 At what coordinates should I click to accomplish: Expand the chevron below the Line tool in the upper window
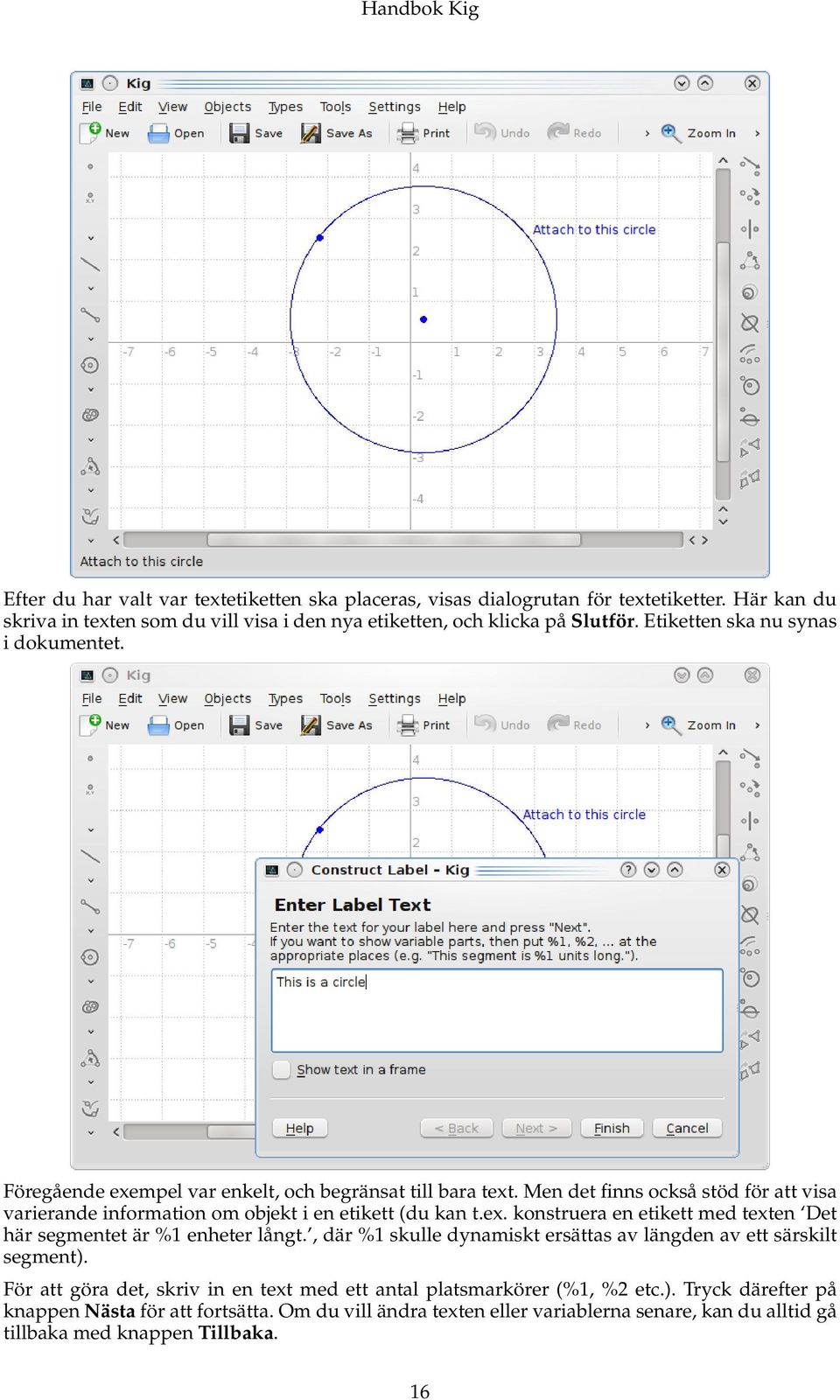coord(90,289)
